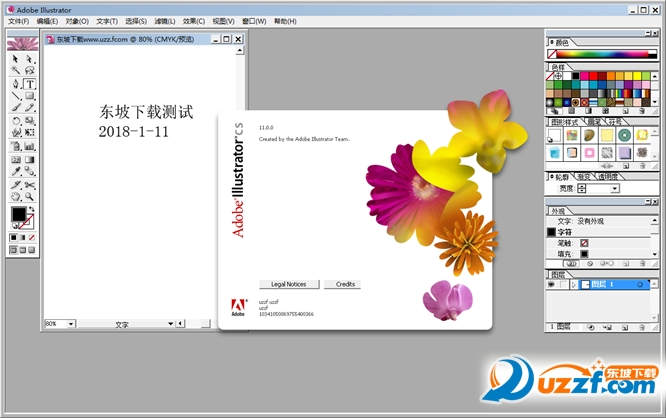
Task: Click the target circle of 图层 1
Action: [x=640, y=284]
